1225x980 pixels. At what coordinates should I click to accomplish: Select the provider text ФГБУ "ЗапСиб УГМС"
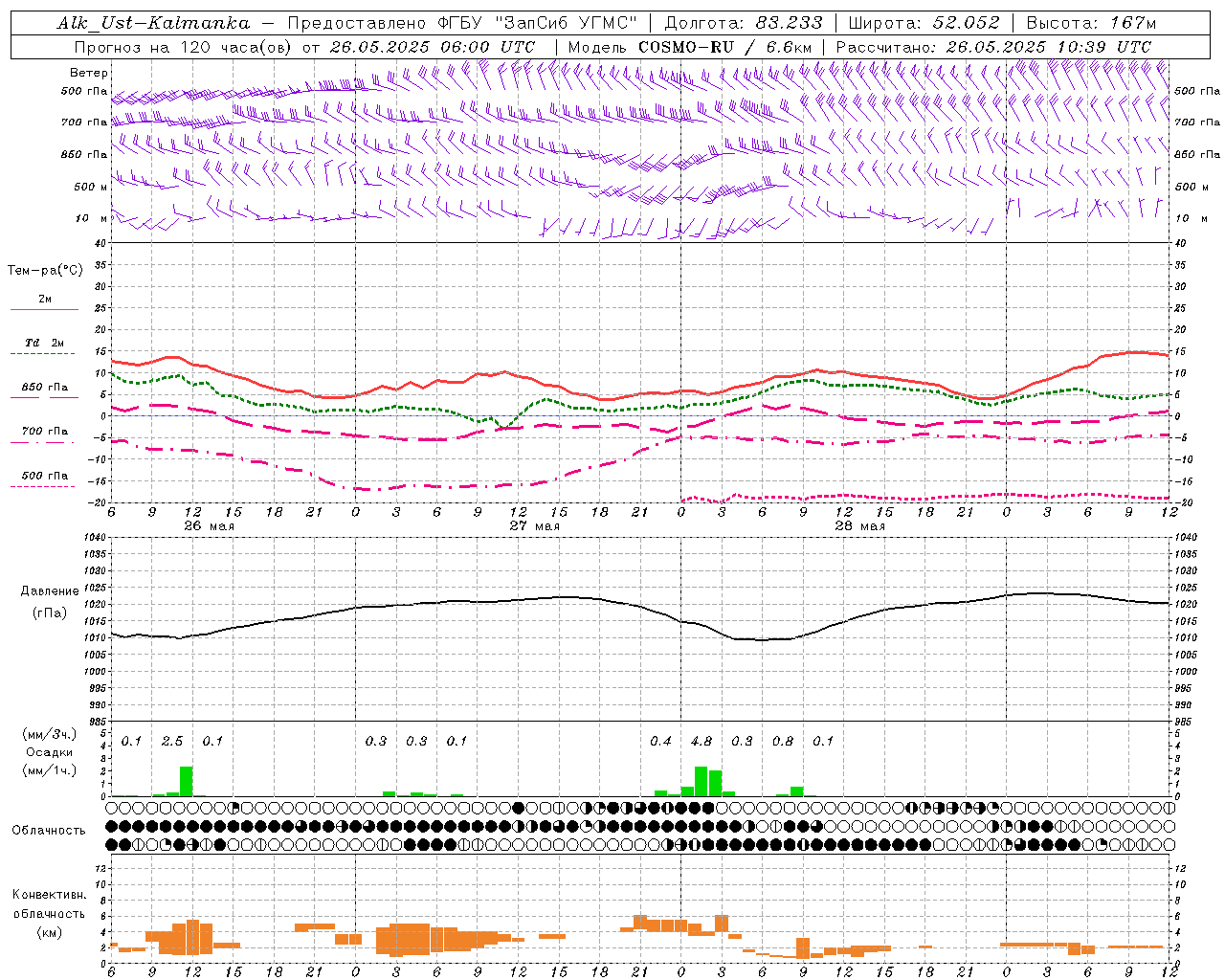click(x=539, y=23)
